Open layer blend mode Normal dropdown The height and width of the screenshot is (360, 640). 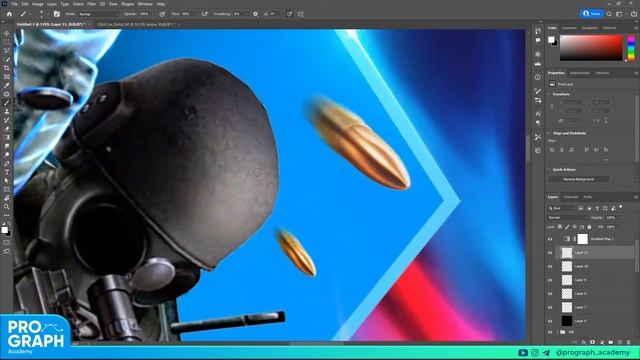coord(567,218)
